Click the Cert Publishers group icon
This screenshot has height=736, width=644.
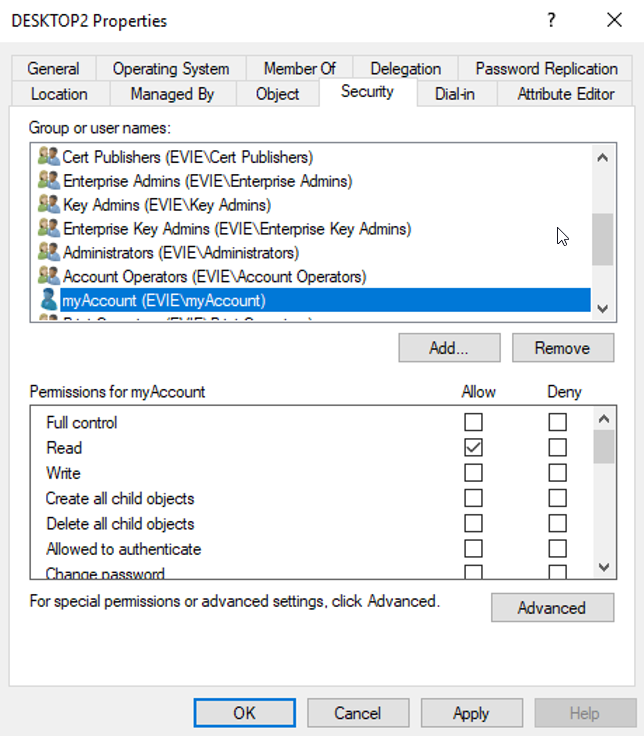point(48,157)
